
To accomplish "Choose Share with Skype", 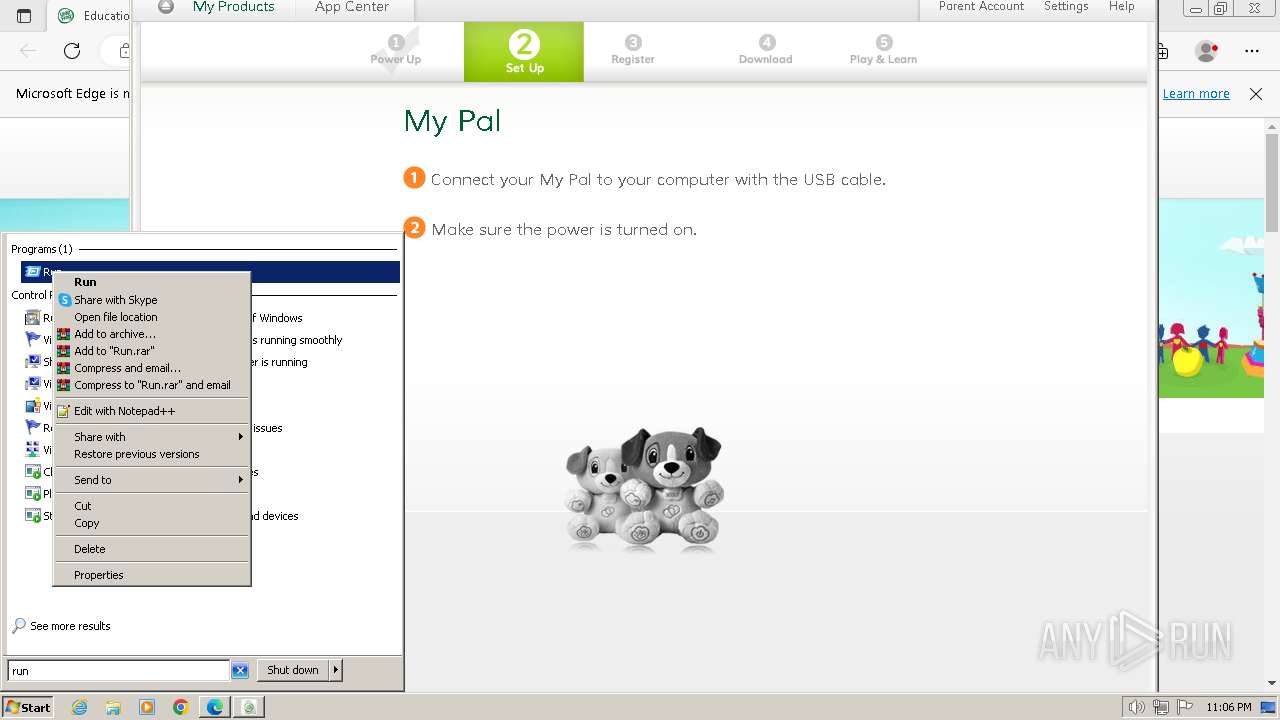I will pyautogui.click(x=151, y=300).
